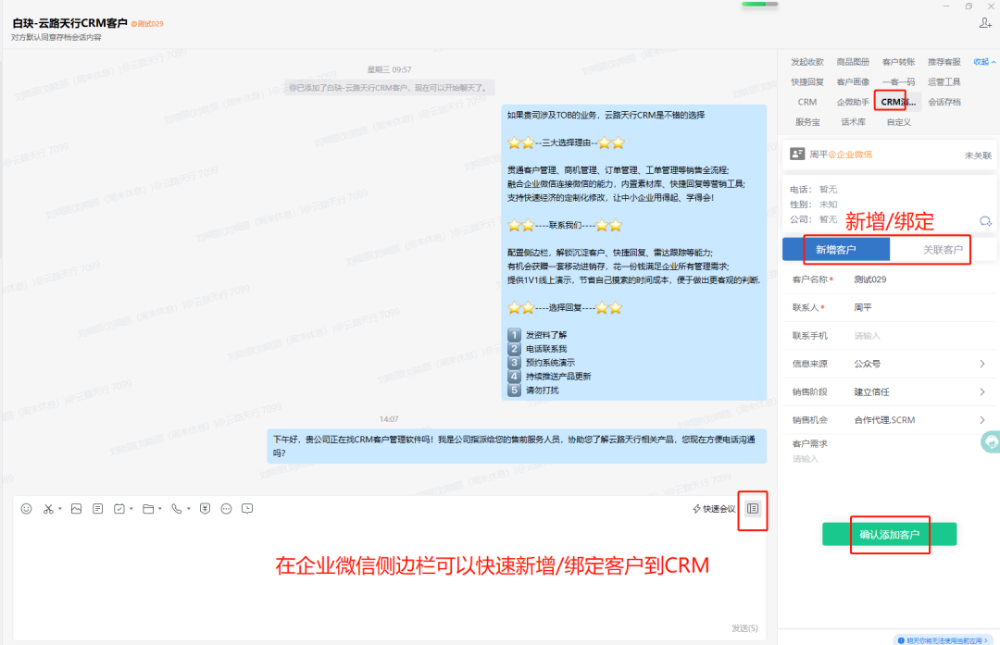Viewport: 1000px width, 645px height.
Task: Click the schedule/todo calendar icon
Action: click(119, 508)
